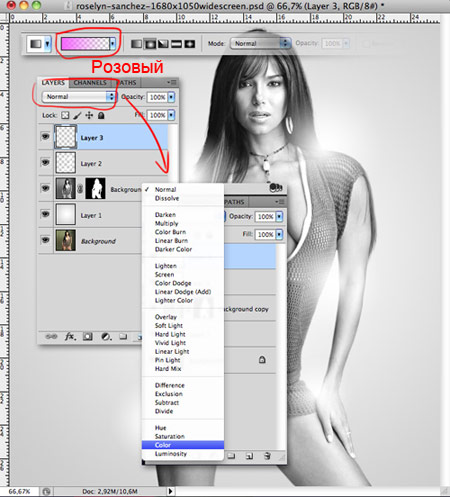Open main Layers panel menu icon

[172, 82]
